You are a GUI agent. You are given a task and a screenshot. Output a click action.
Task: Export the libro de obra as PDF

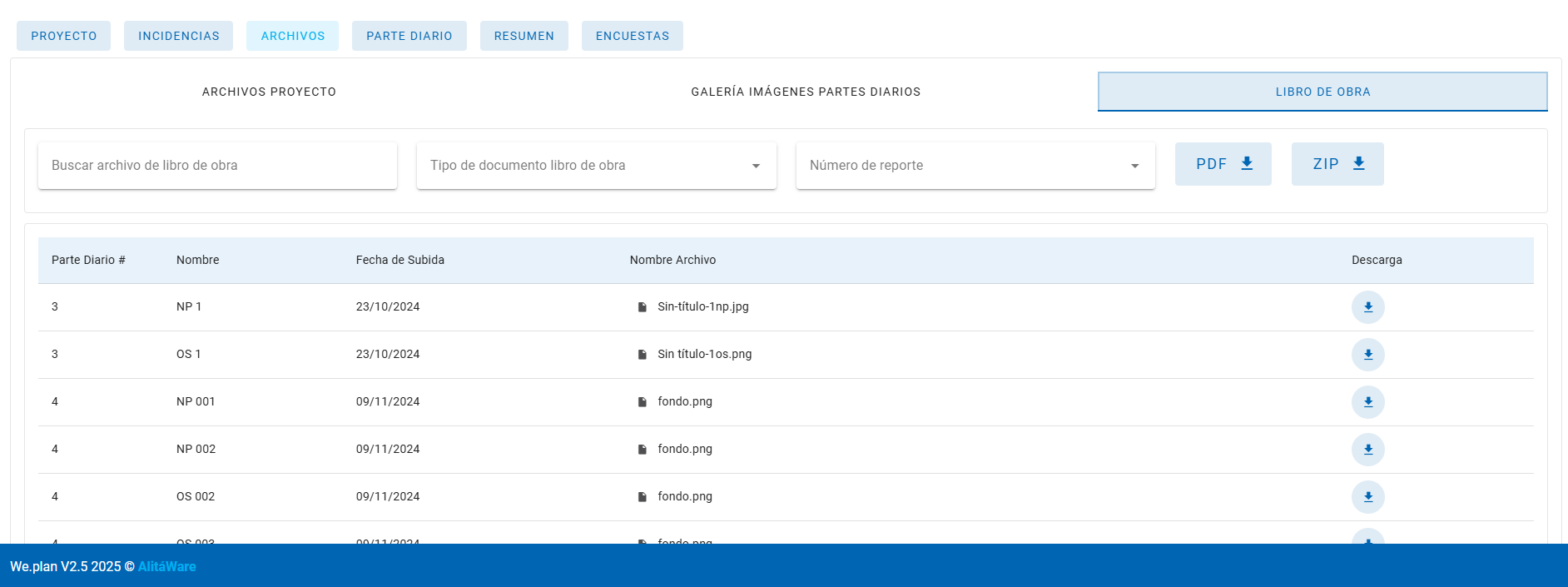click(1223, 164)
